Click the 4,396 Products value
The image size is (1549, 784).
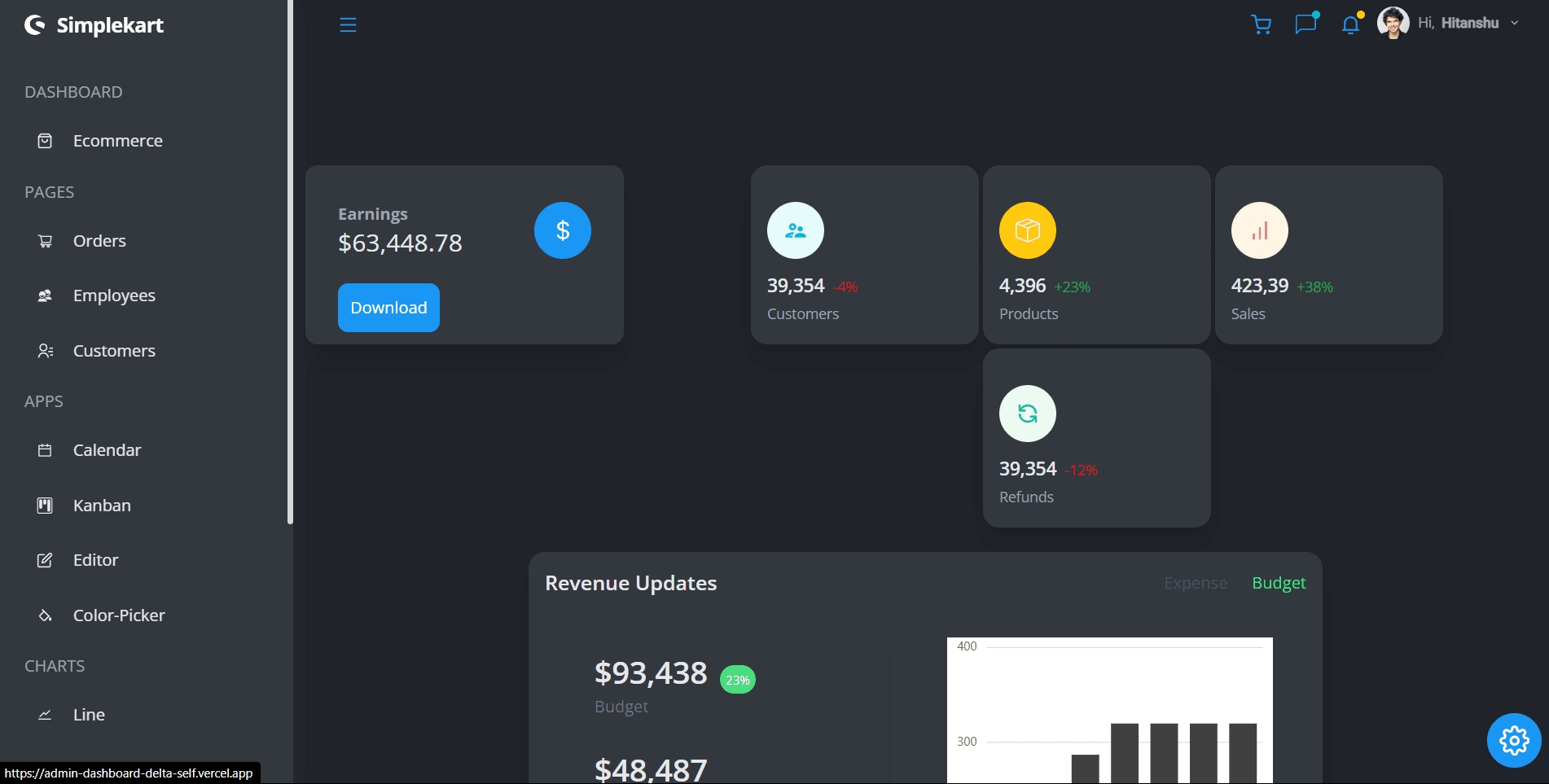pos(1022,286)
